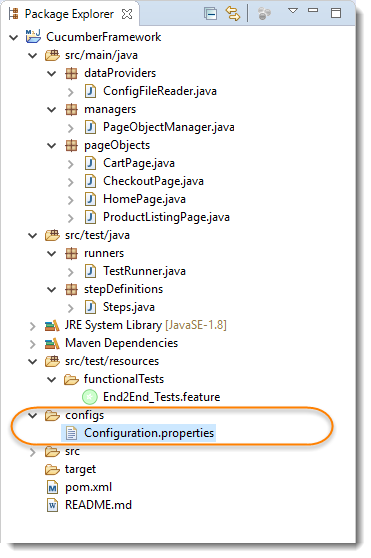
Task: Click the README.md file icon
Action: point(52,505)
